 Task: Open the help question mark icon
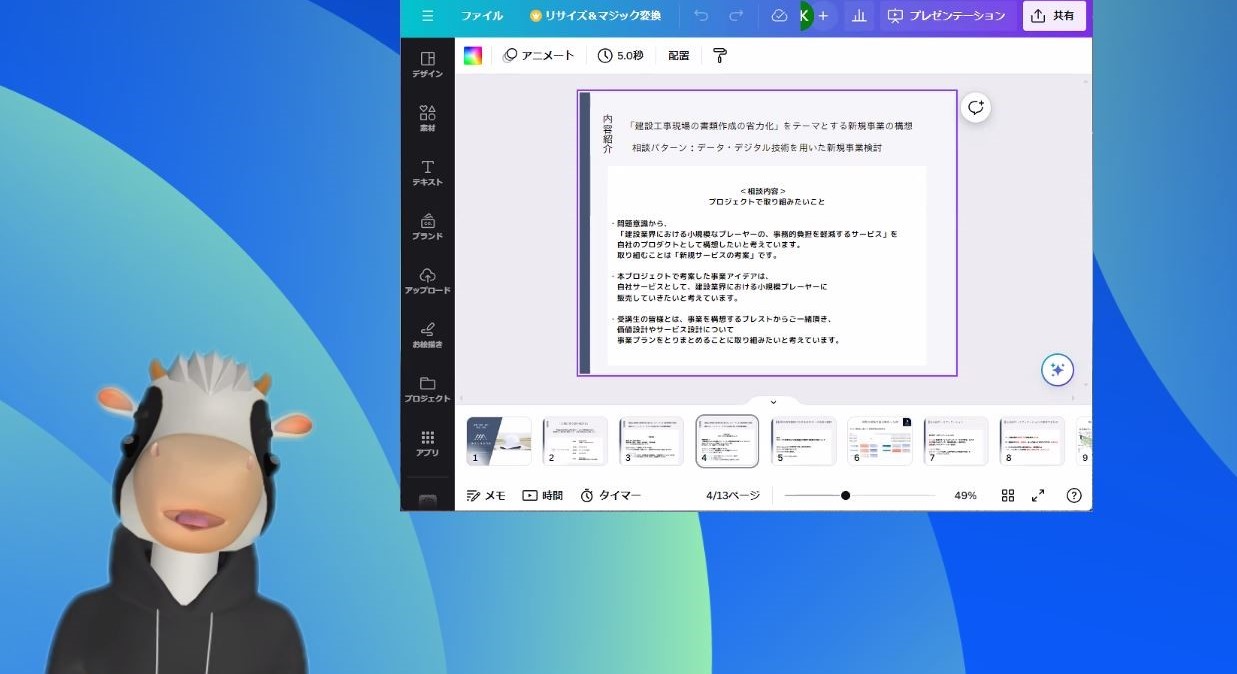click(1074, 496)
